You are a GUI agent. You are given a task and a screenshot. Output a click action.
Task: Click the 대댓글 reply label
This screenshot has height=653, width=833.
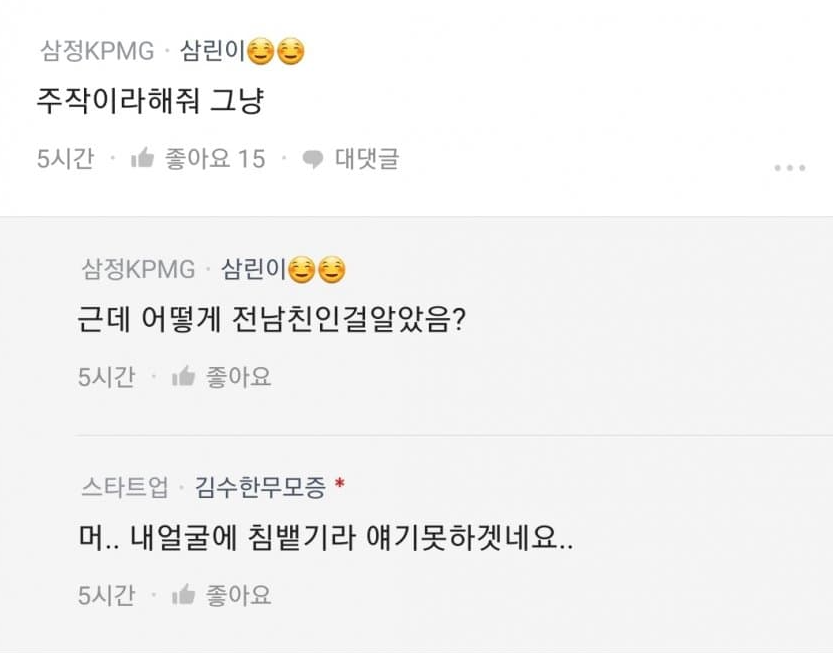click(366, 158)
